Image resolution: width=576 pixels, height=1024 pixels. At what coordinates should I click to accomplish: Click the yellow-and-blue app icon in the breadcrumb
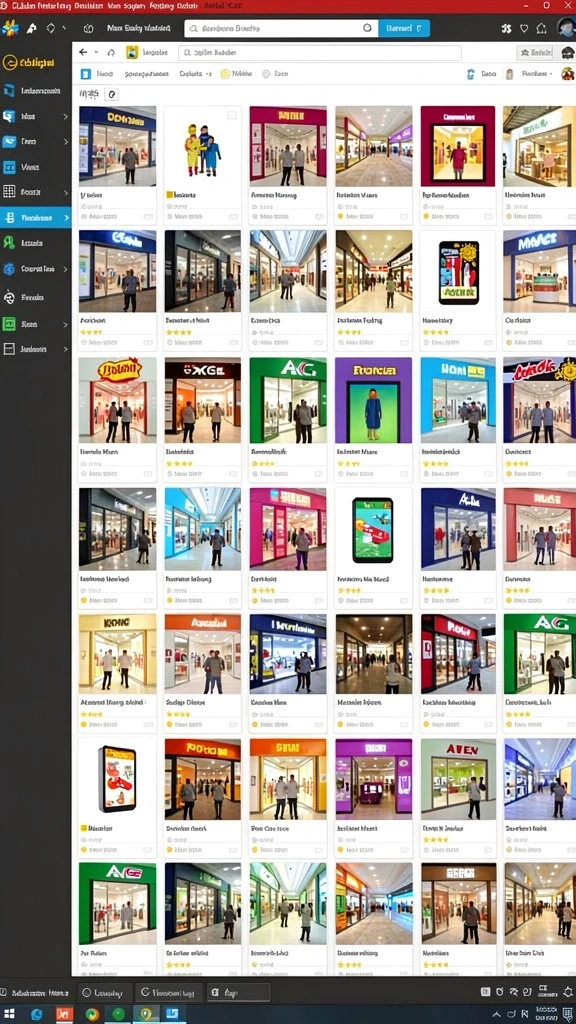pyautogui.click(x=132, y=52)
